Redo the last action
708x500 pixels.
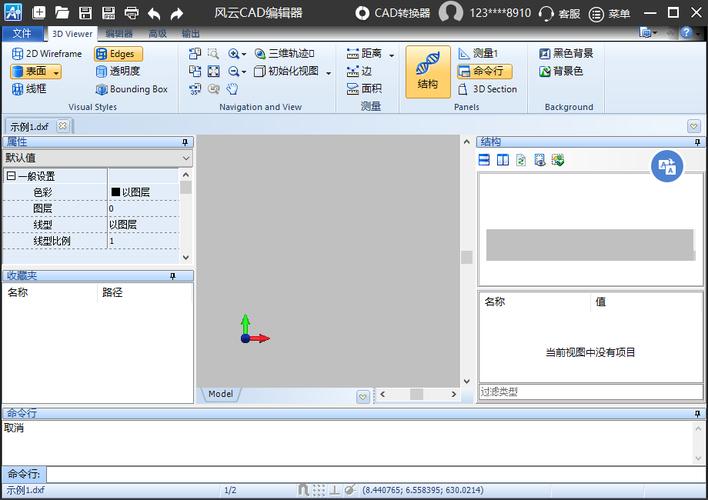point(177,13)
